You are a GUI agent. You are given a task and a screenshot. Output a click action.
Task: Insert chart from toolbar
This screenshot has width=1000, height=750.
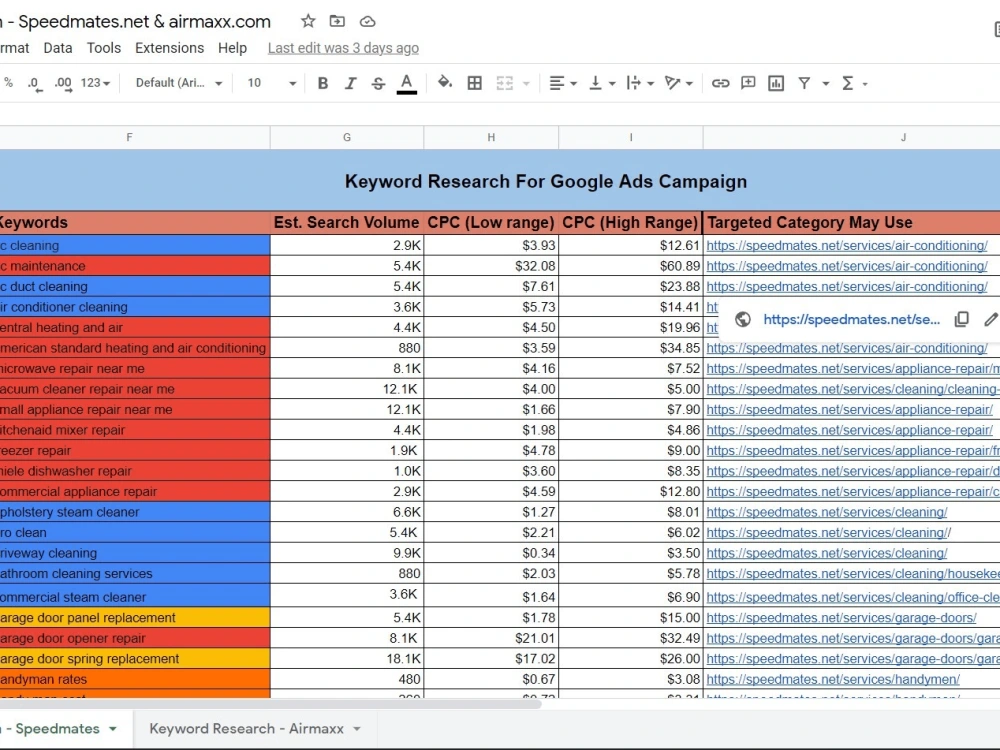pos(776,83)
